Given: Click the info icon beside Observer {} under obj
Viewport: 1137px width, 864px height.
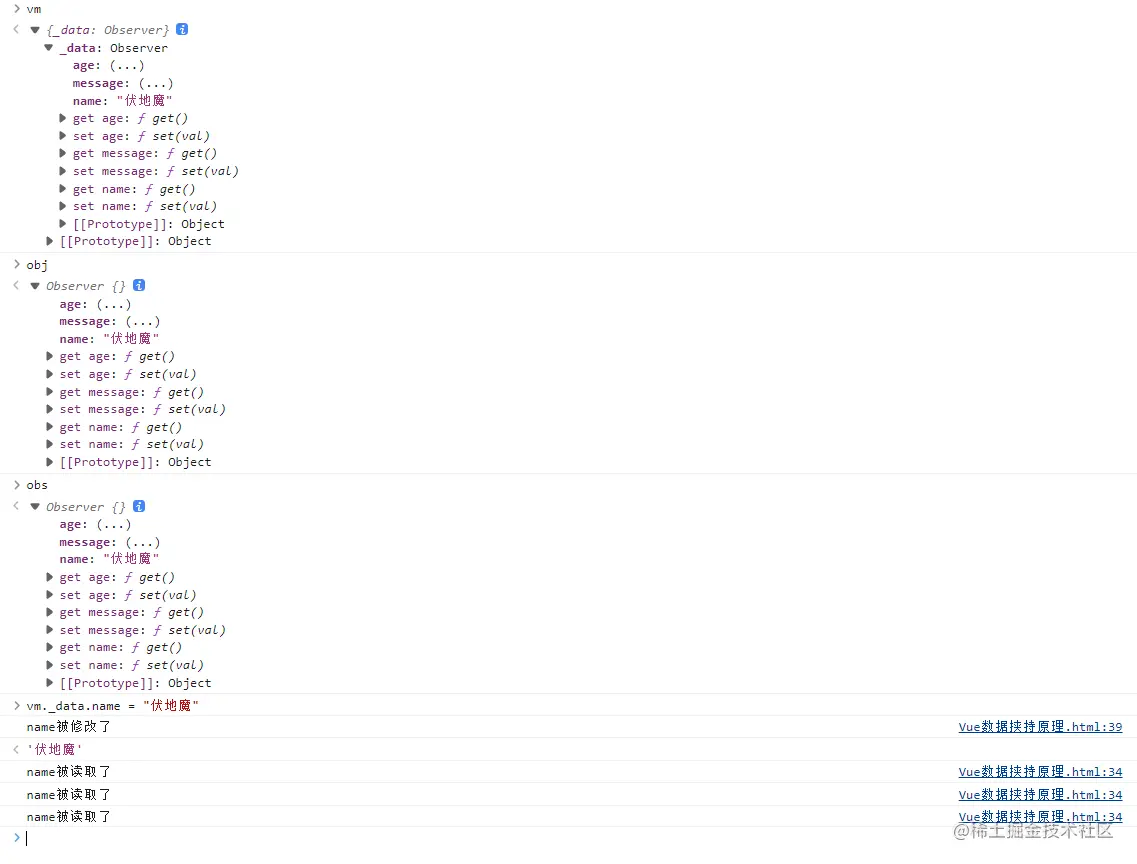Looking at the screenshot, I should tap(139, 285).
